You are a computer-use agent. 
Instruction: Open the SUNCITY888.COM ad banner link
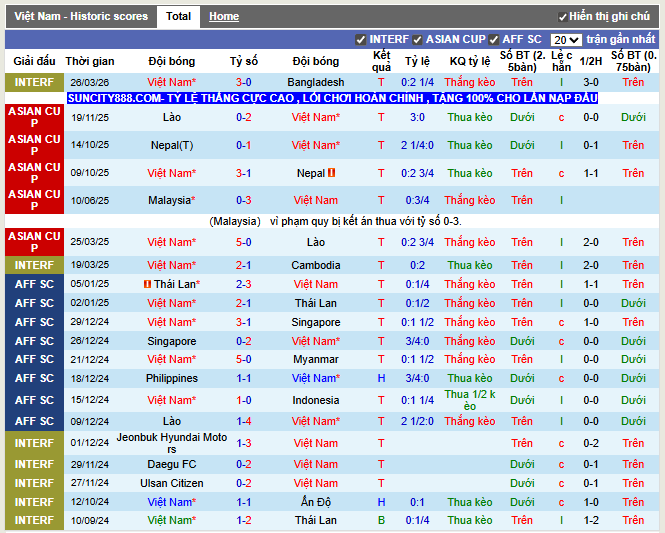[x=332, y=98]
